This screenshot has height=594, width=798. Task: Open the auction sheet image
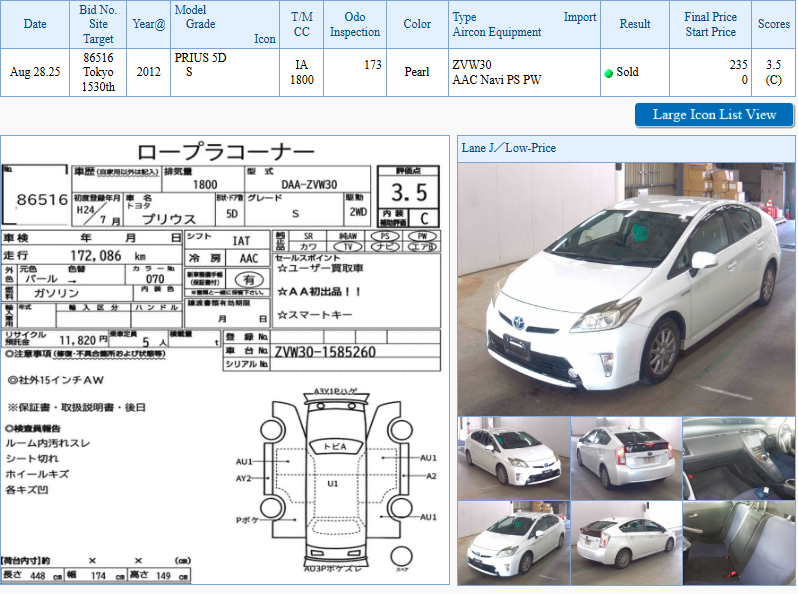click(225, 360)
